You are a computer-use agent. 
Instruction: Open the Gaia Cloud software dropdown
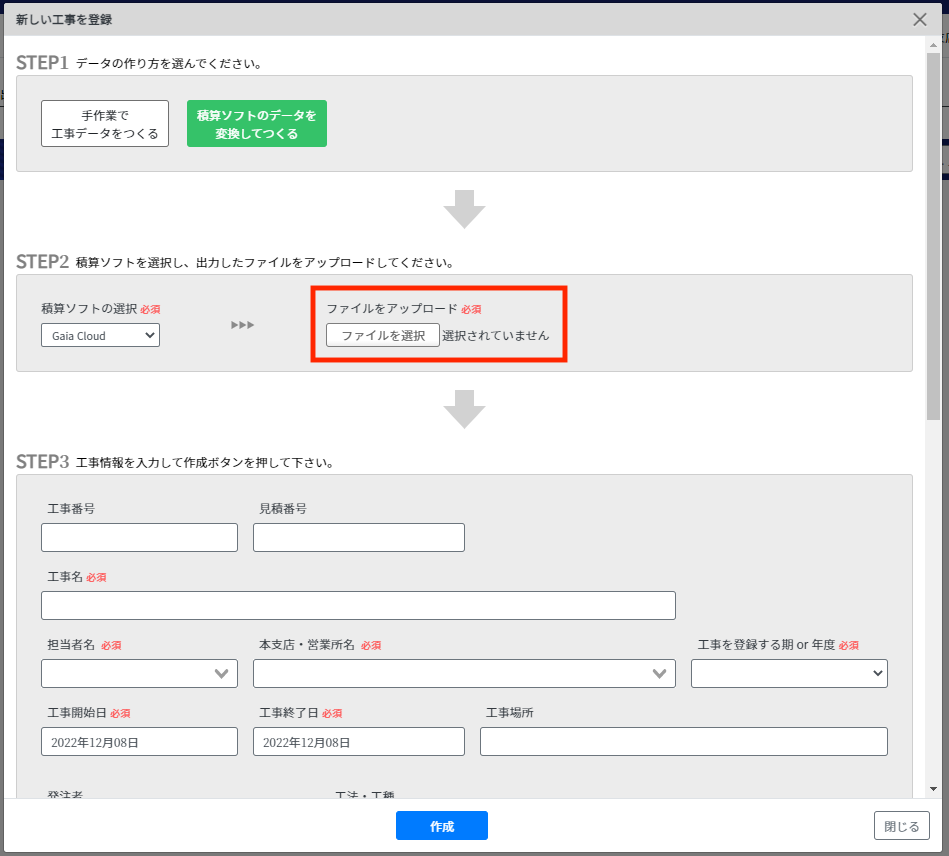coord(100,335)
